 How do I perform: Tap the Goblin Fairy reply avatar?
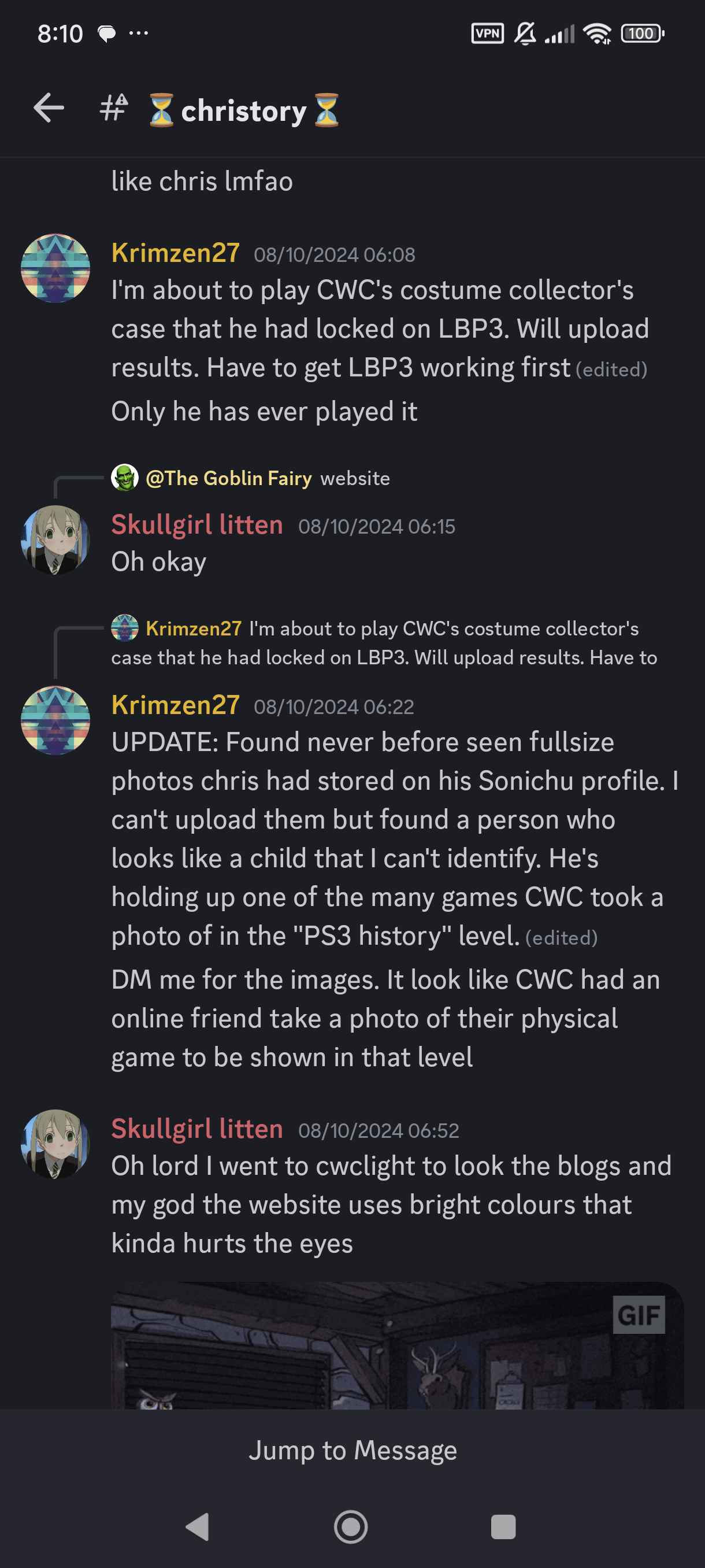point(125,478)
